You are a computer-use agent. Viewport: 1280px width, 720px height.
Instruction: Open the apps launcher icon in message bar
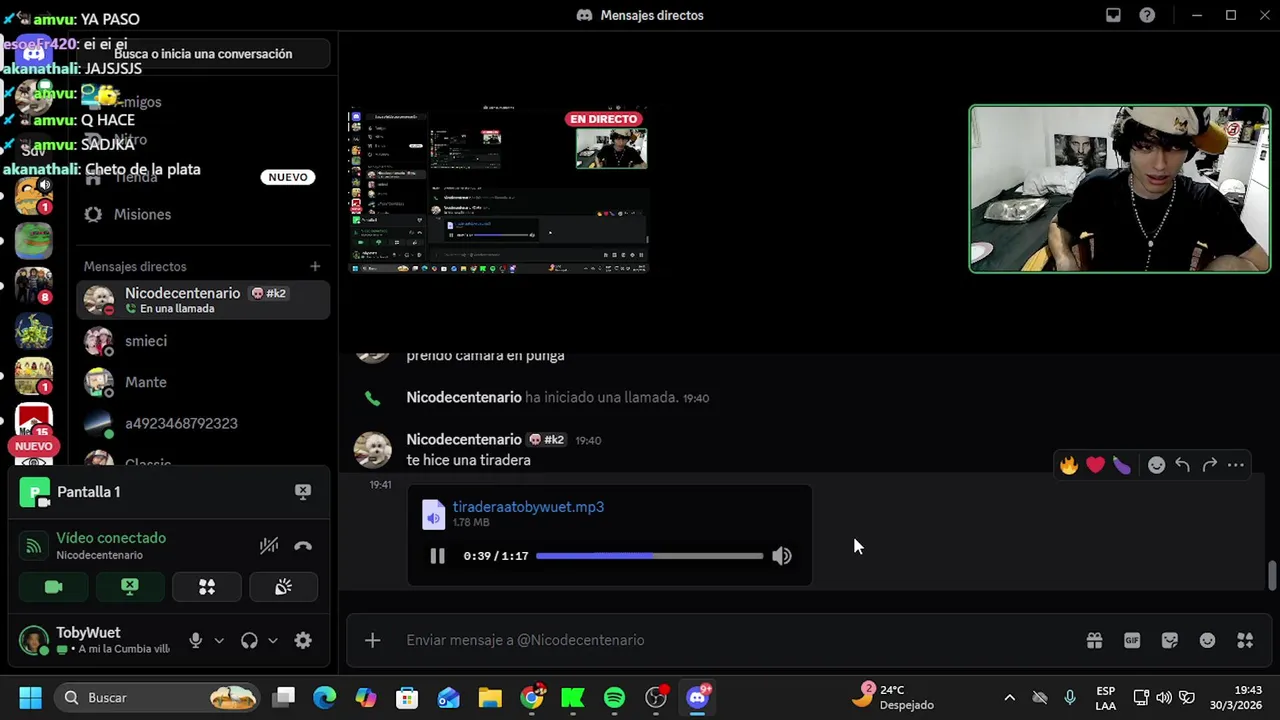(1245, 640)
